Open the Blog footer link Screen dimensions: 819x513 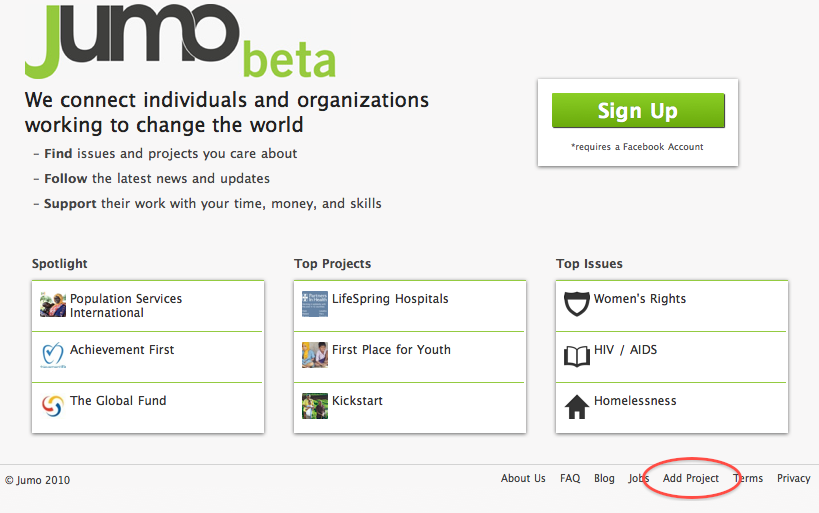pyautogui.click(x=604, y=479)
